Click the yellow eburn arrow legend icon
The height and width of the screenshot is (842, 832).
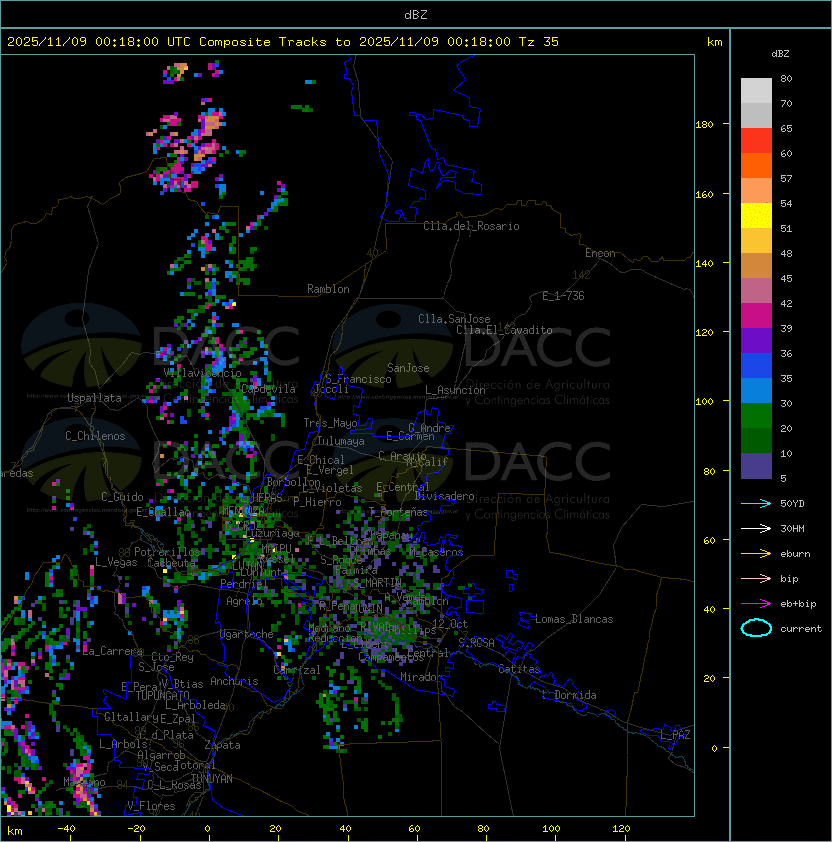coord(756,554)
